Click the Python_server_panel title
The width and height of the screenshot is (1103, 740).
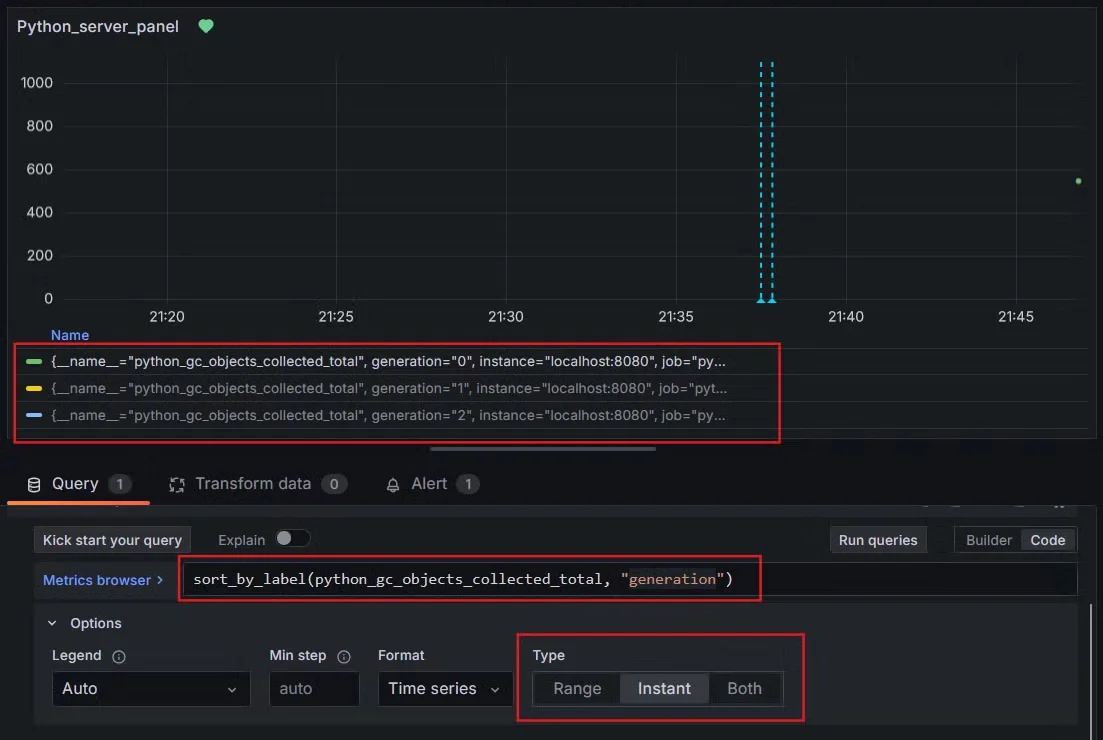(x=98, y=27)
